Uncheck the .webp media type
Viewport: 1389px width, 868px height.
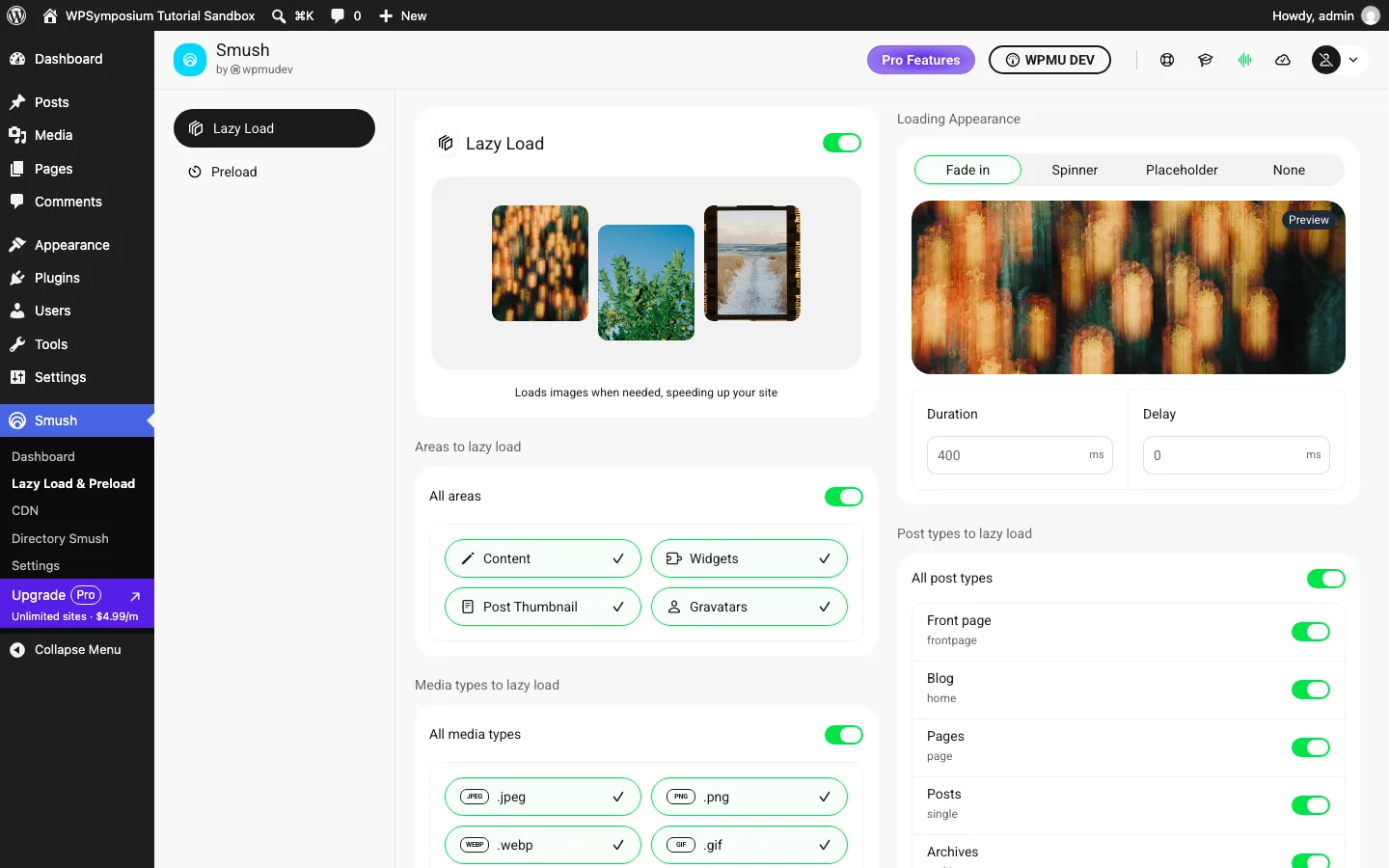543,845
